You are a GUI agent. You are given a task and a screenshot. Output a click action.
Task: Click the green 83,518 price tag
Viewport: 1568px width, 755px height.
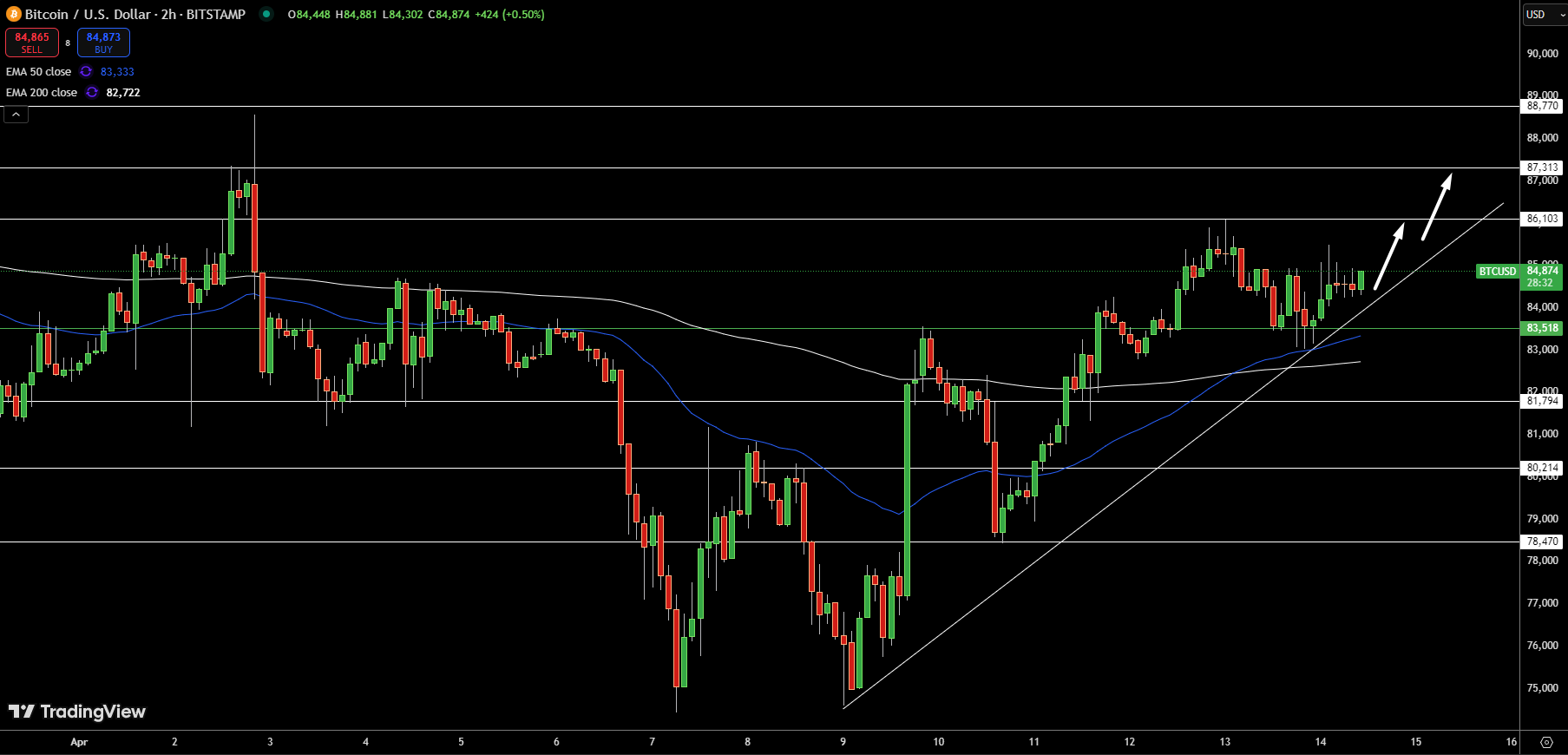(1543, 328)
